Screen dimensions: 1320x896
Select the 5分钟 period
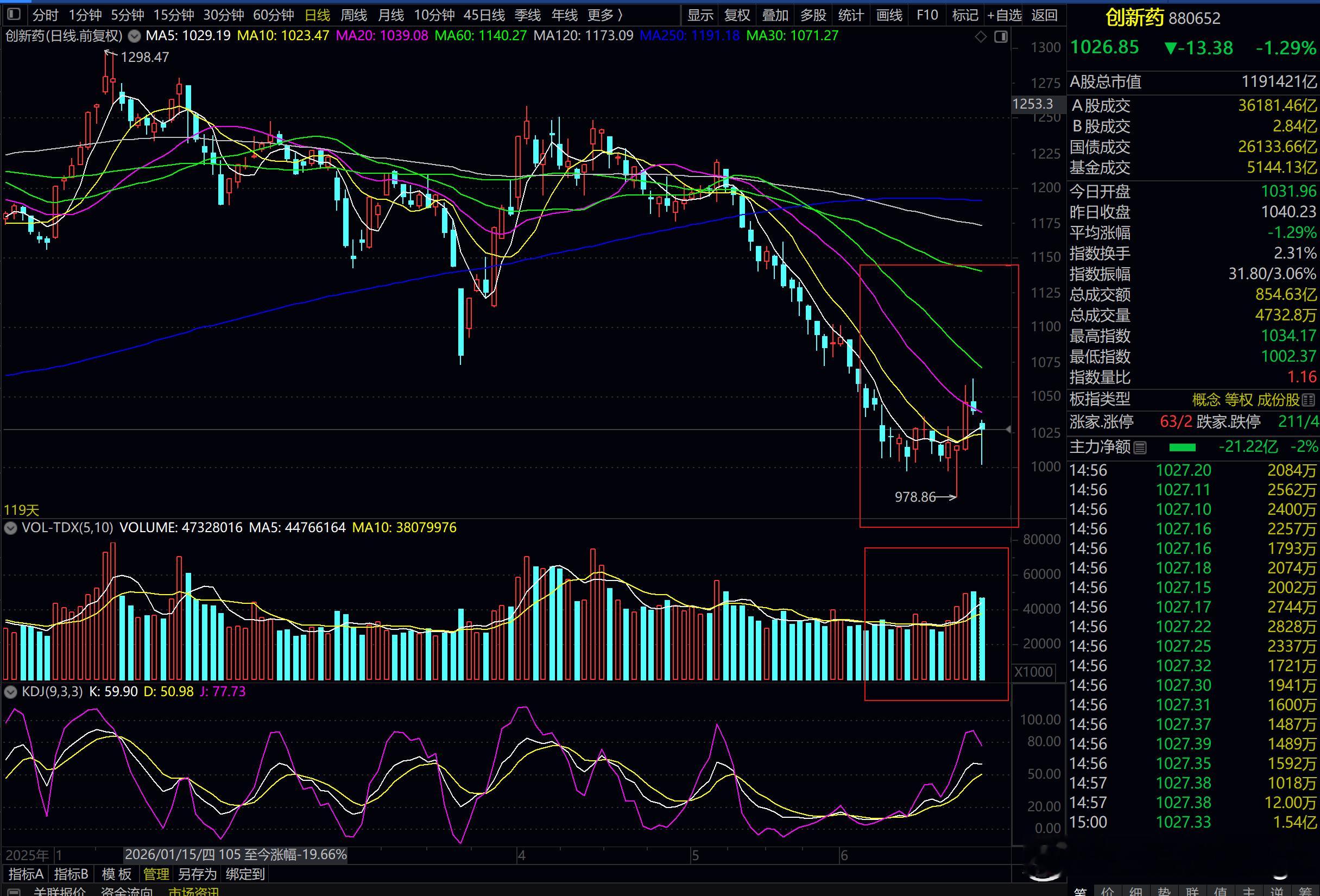click(127, 15)
